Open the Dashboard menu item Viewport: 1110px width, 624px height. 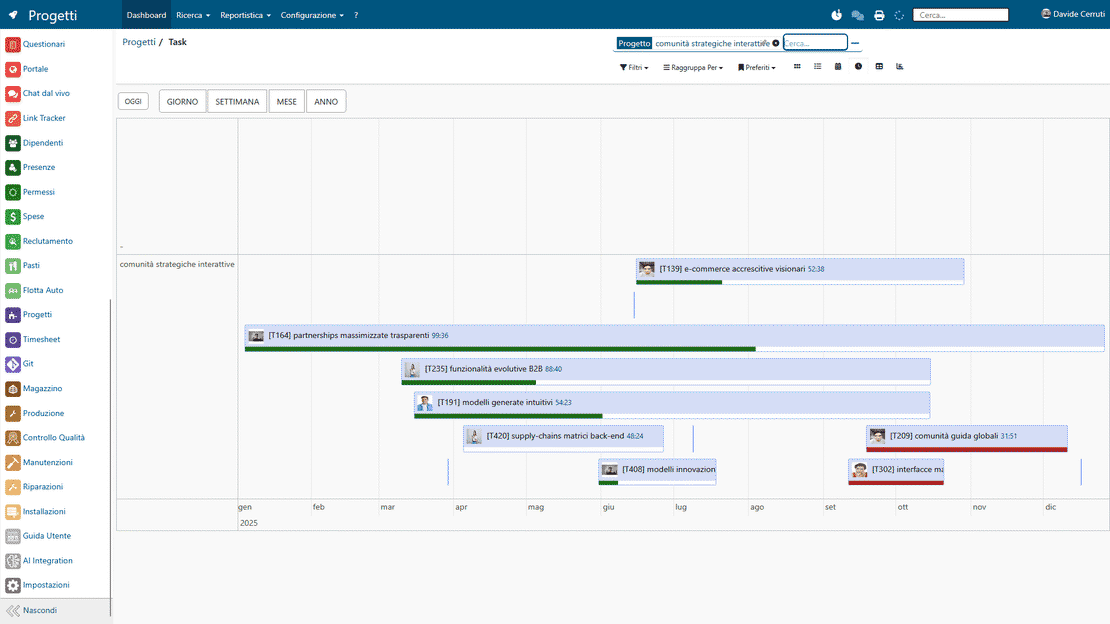pos(146,15)
